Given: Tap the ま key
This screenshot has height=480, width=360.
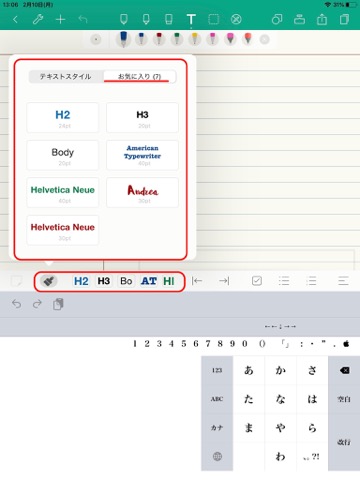Looking at the screenshot, I should [249, 428].
